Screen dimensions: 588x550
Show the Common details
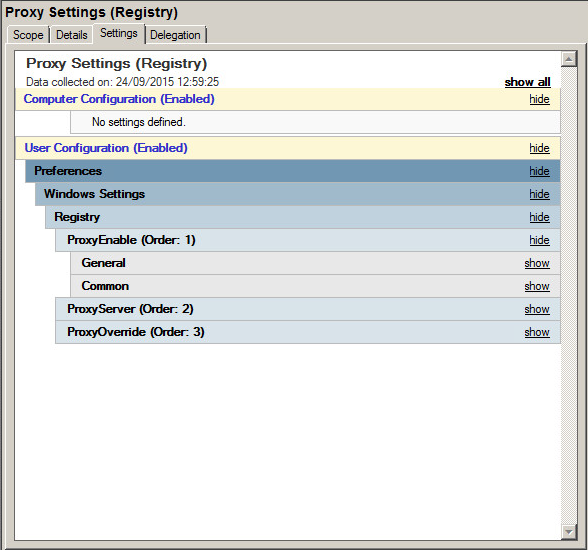coord(537,286)
